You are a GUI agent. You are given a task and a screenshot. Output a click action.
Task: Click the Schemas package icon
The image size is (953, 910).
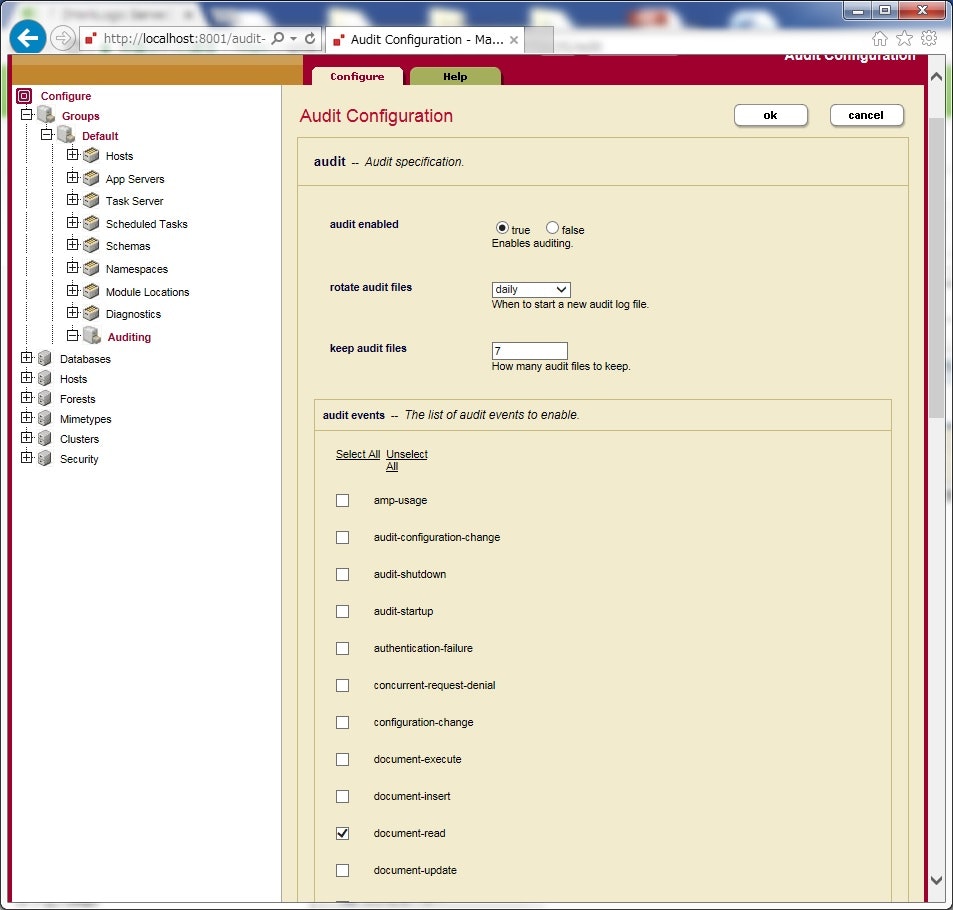[x=91, y=245]
